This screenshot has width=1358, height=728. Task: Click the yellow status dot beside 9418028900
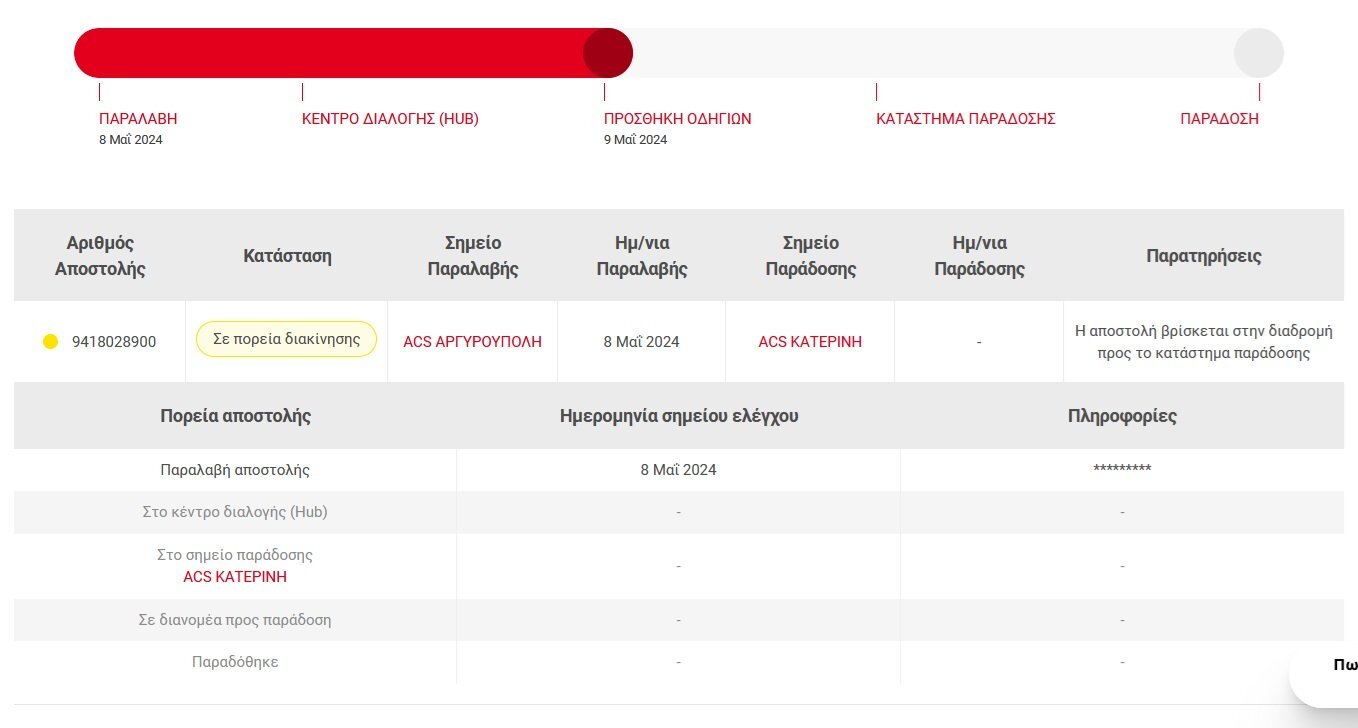[x=51, y=342]
